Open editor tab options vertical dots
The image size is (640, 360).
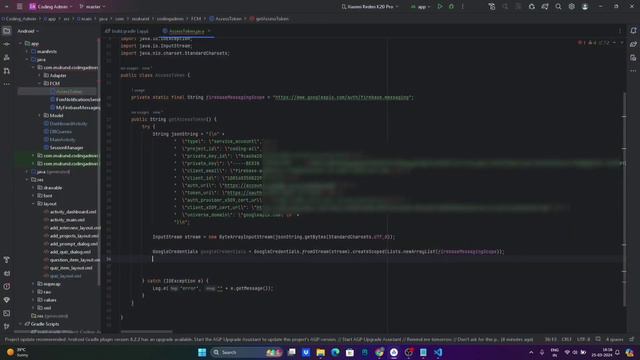[x=620, y=31]
